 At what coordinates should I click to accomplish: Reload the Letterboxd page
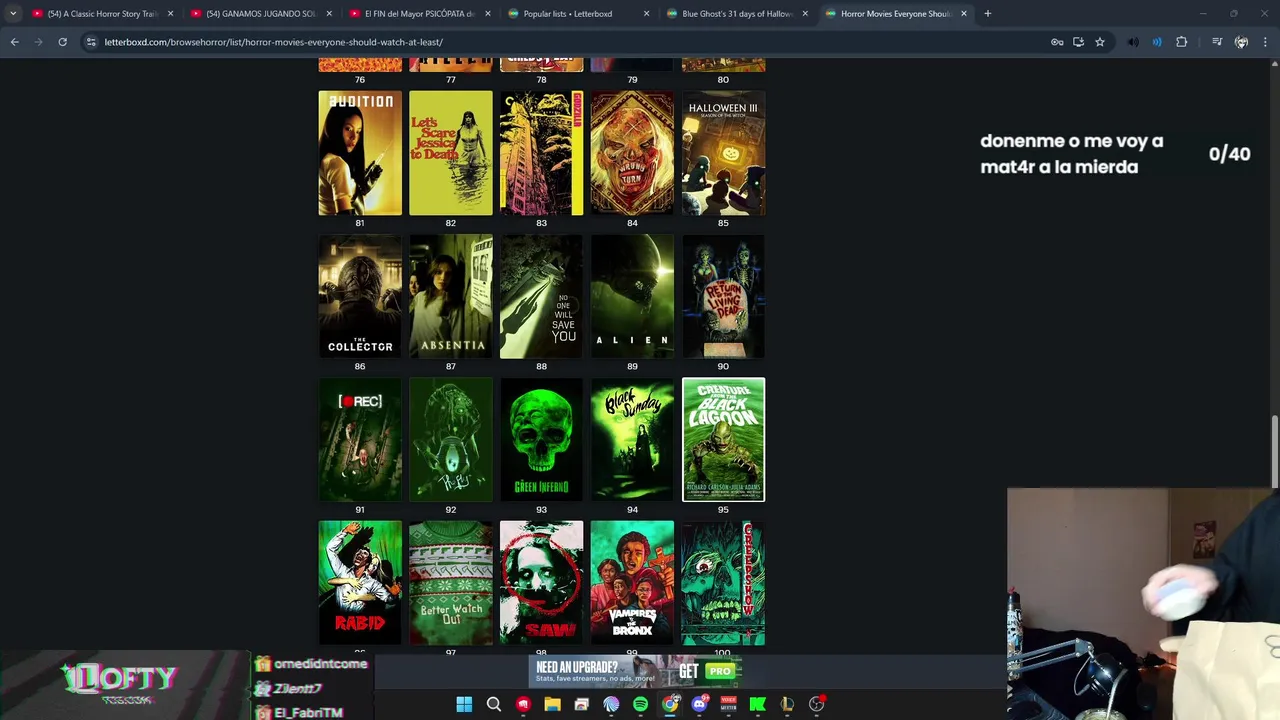click(62, 42)
